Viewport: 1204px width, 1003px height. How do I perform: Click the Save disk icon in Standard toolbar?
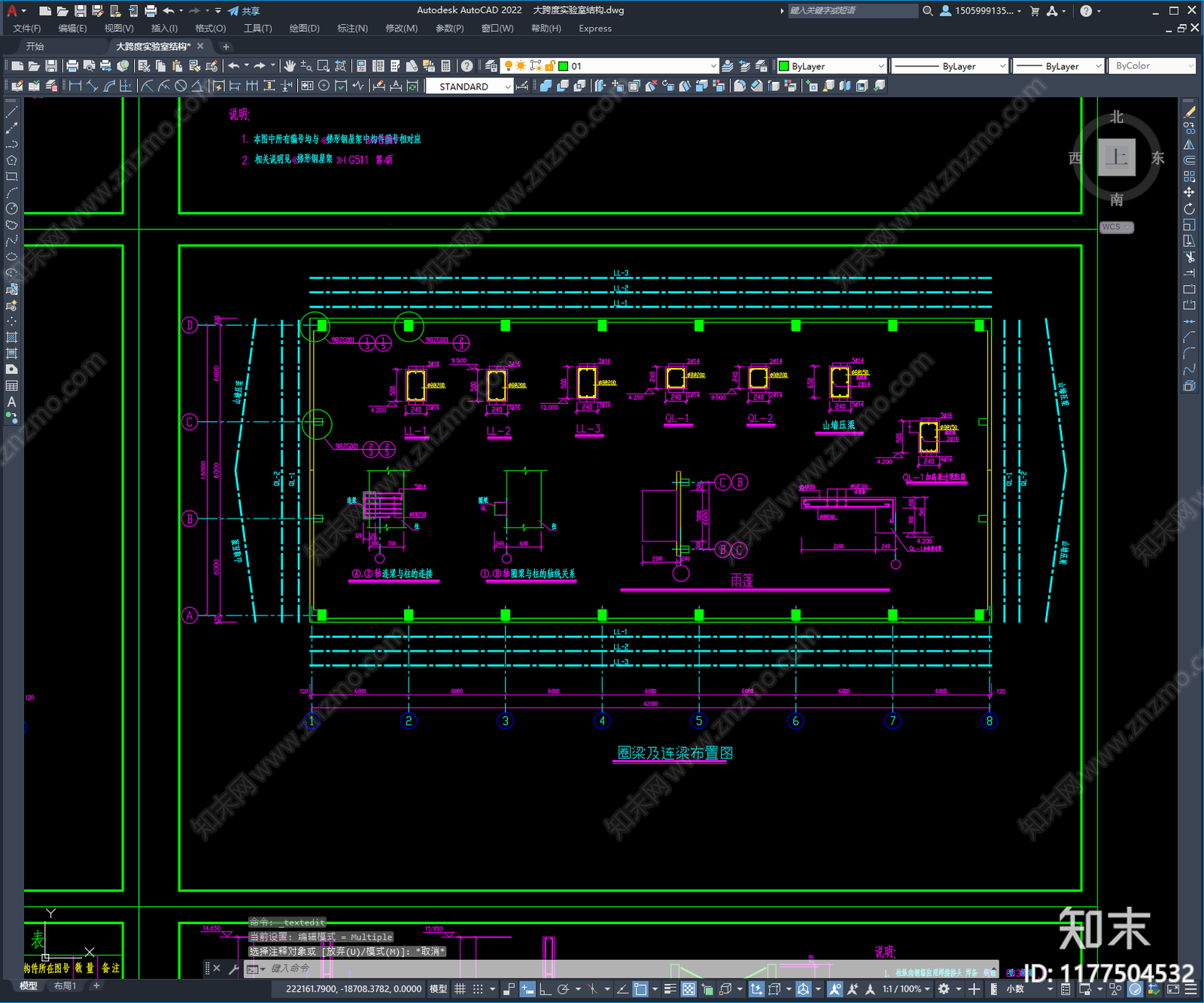(x=50, y=66)
